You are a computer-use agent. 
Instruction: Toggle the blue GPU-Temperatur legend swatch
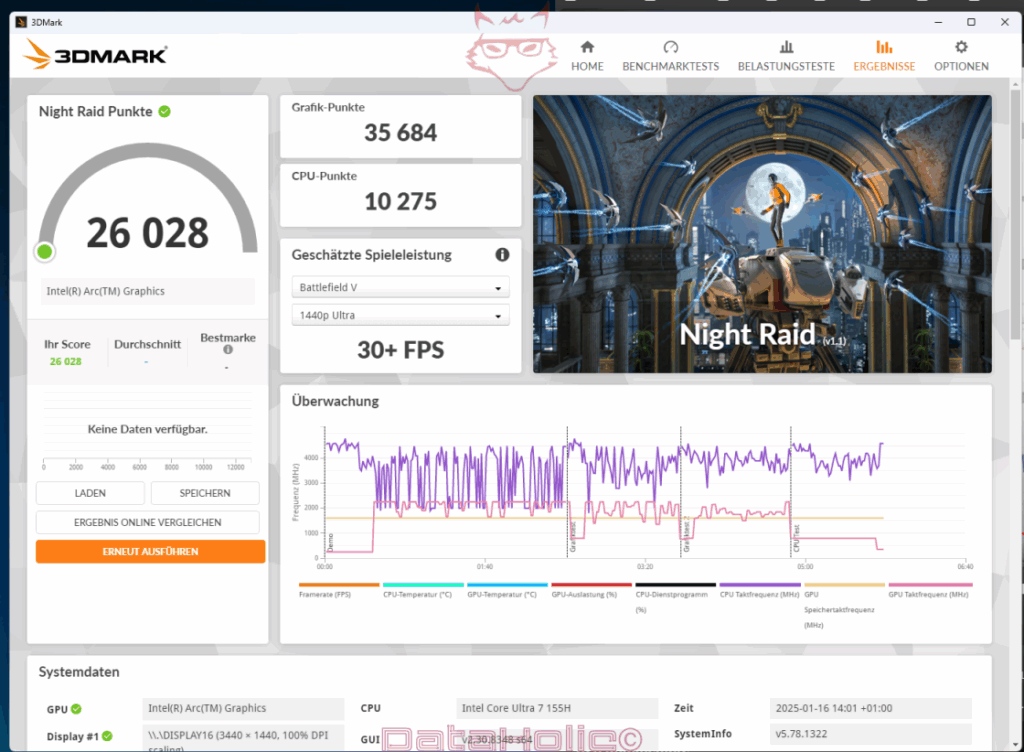coord(507,585)
